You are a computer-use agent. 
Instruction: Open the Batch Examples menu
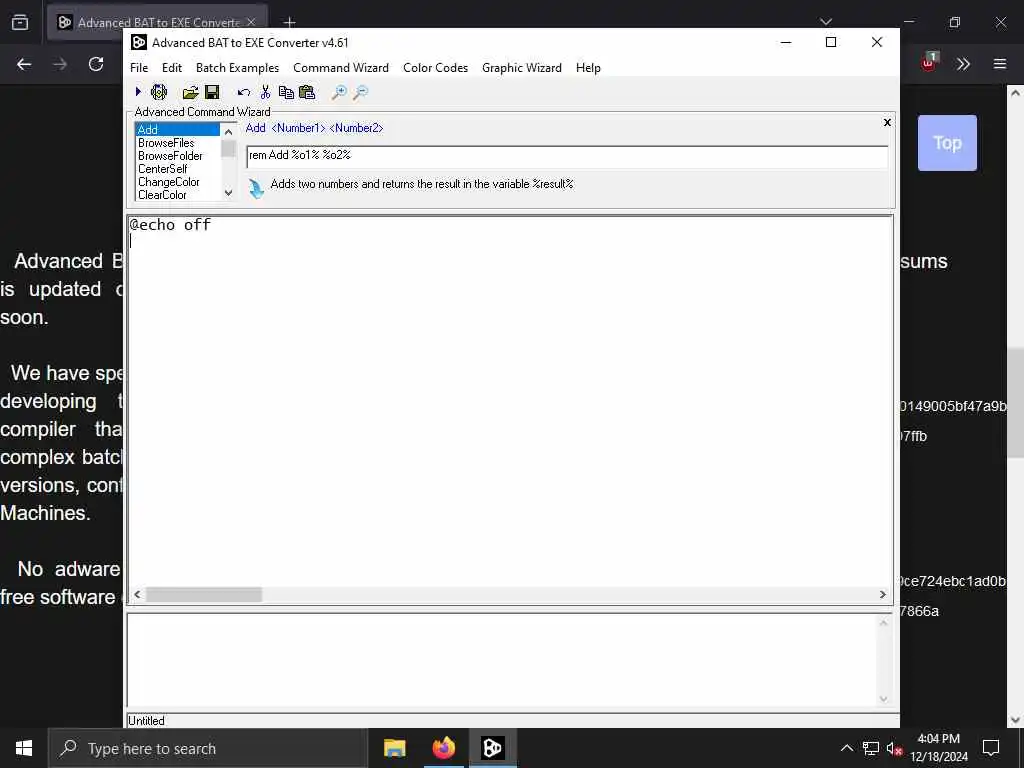click(x=237, y=68)
